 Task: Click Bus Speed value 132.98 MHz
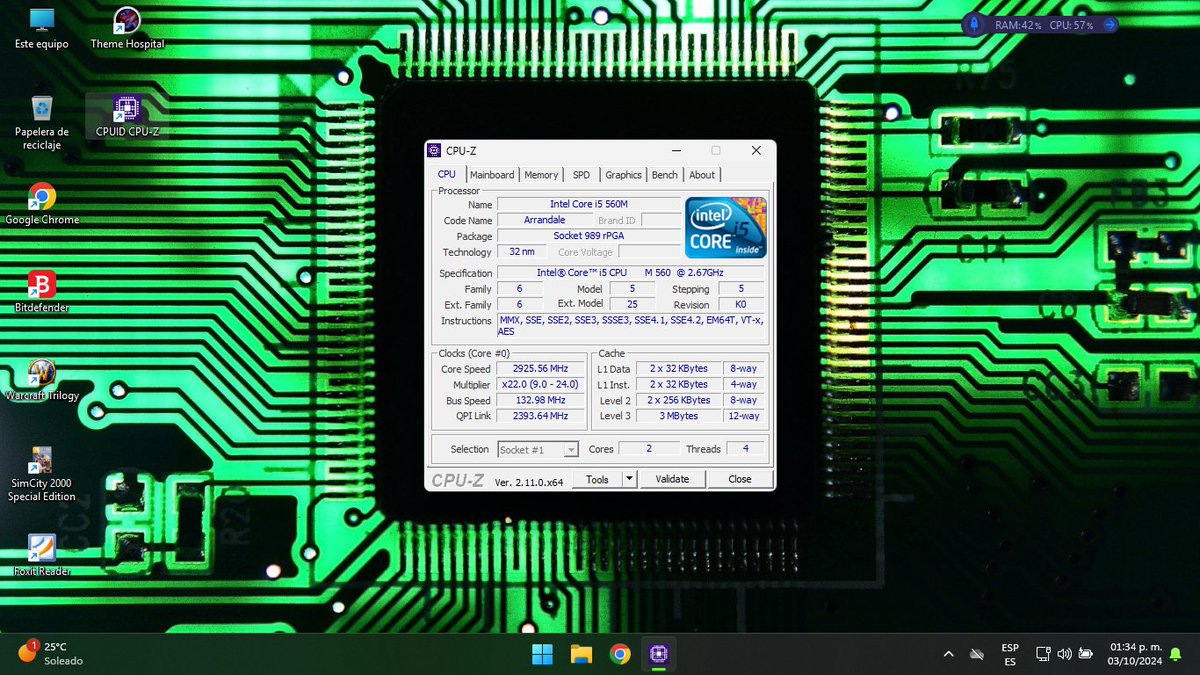(x=540, y=400)
